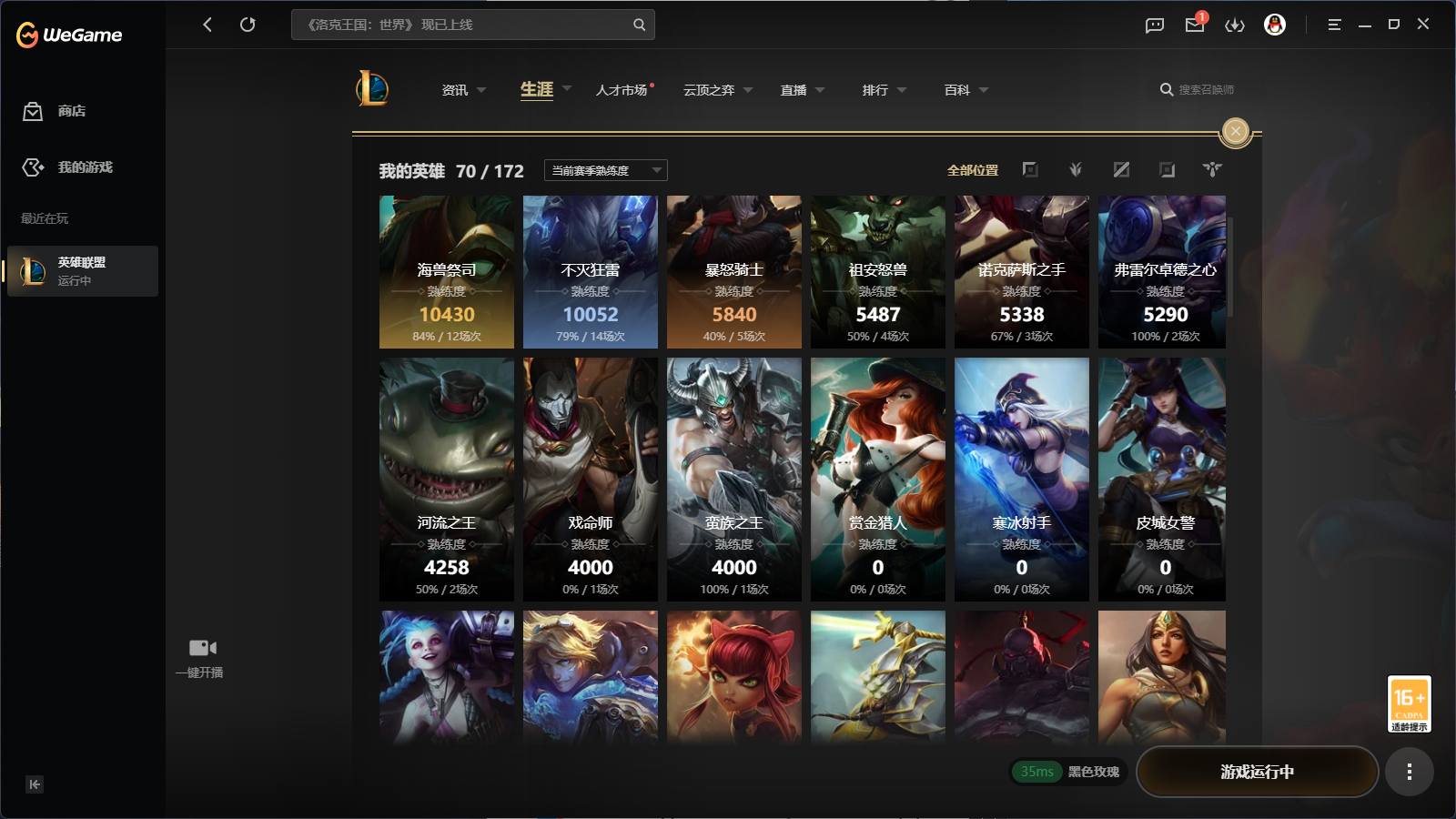
Task: Select the Annie portrait in third row
Action: (x=734, y=678)
